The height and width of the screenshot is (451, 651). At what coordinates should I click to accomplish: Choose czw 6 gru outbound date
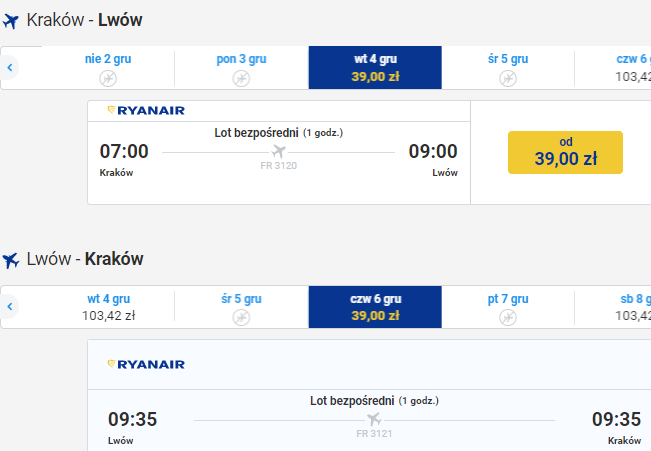(613, 67)
